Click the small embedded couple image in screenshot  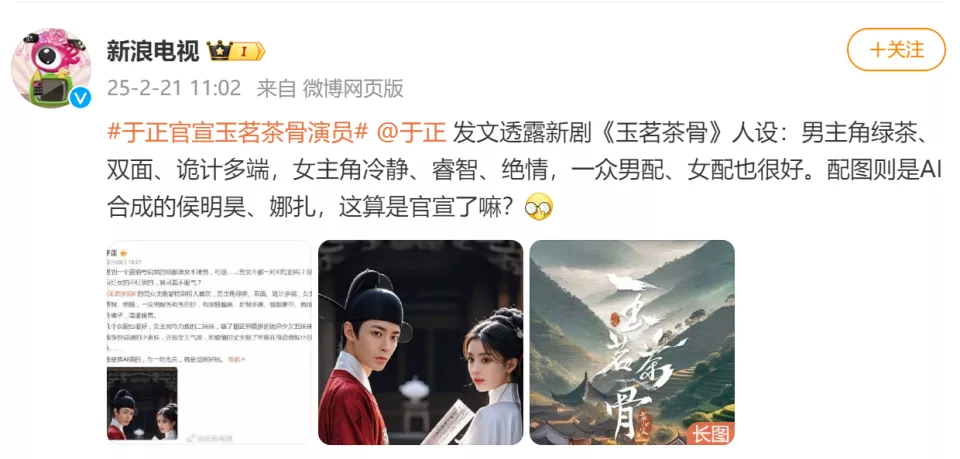(142, 403)
